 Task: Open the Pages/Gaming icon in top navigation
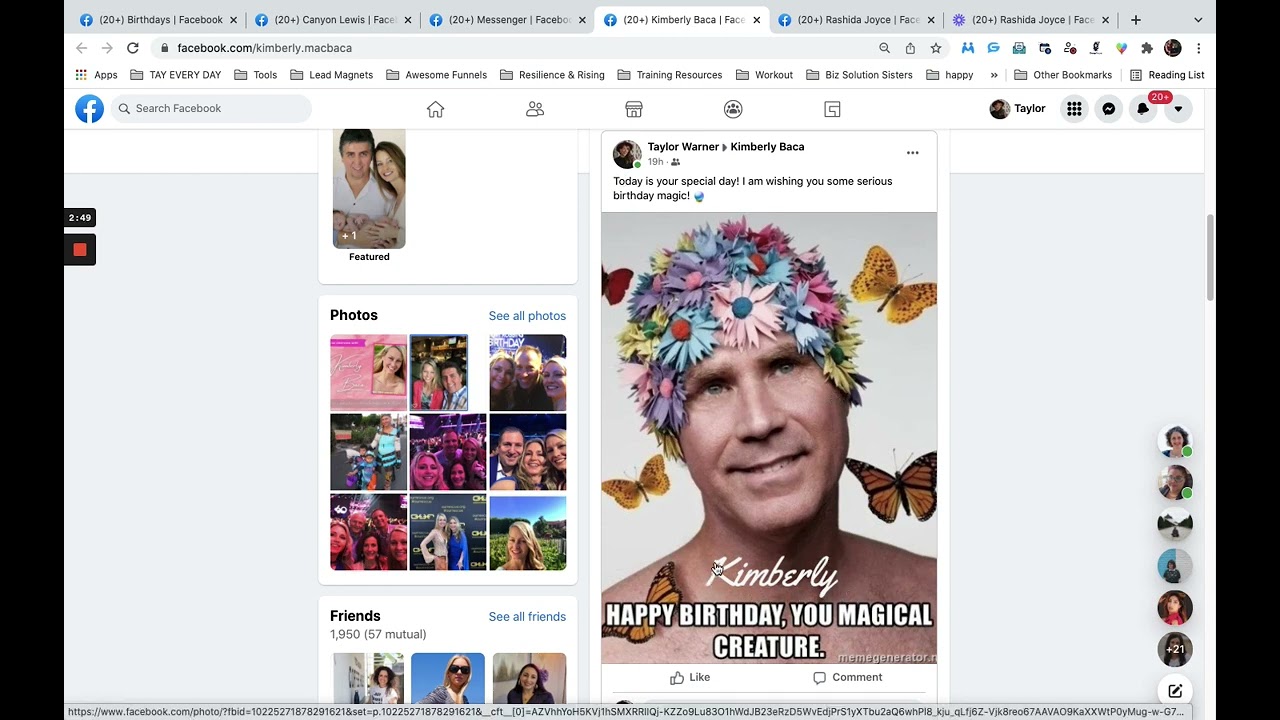pyautogui.click(x=832, y=109)
